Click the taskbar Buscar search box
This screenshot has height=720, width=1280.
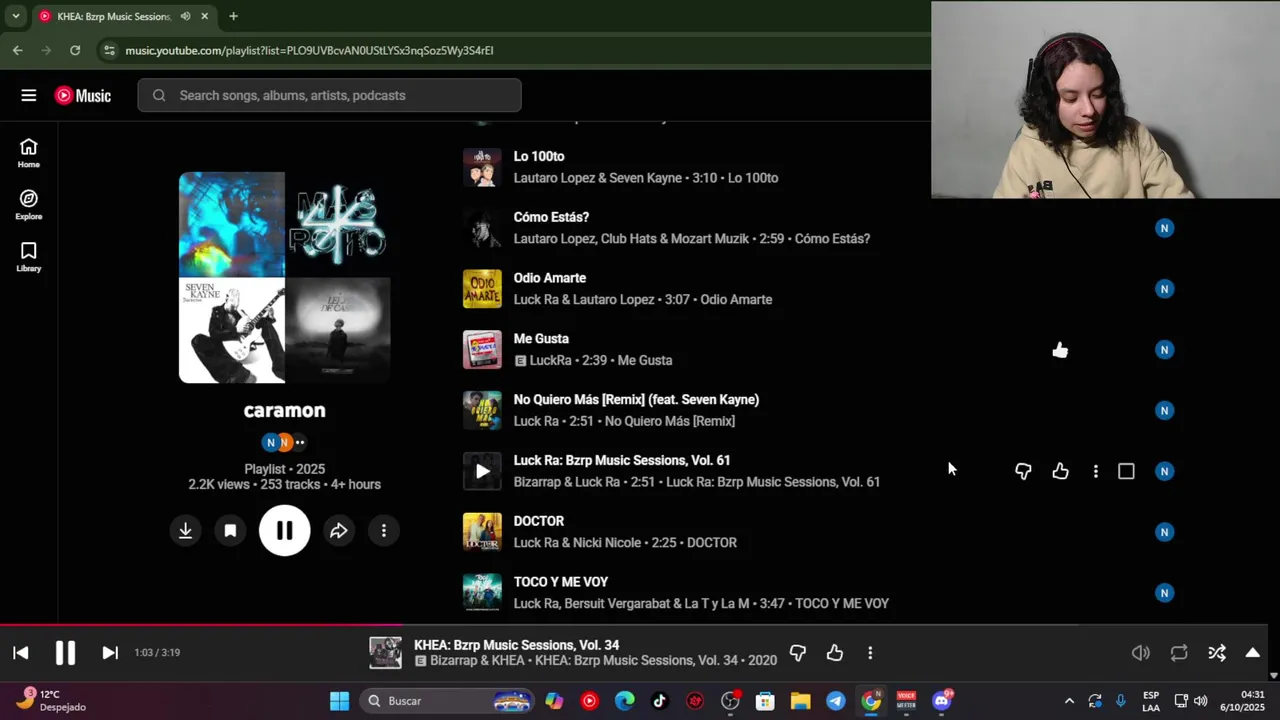tap(448, 701)
